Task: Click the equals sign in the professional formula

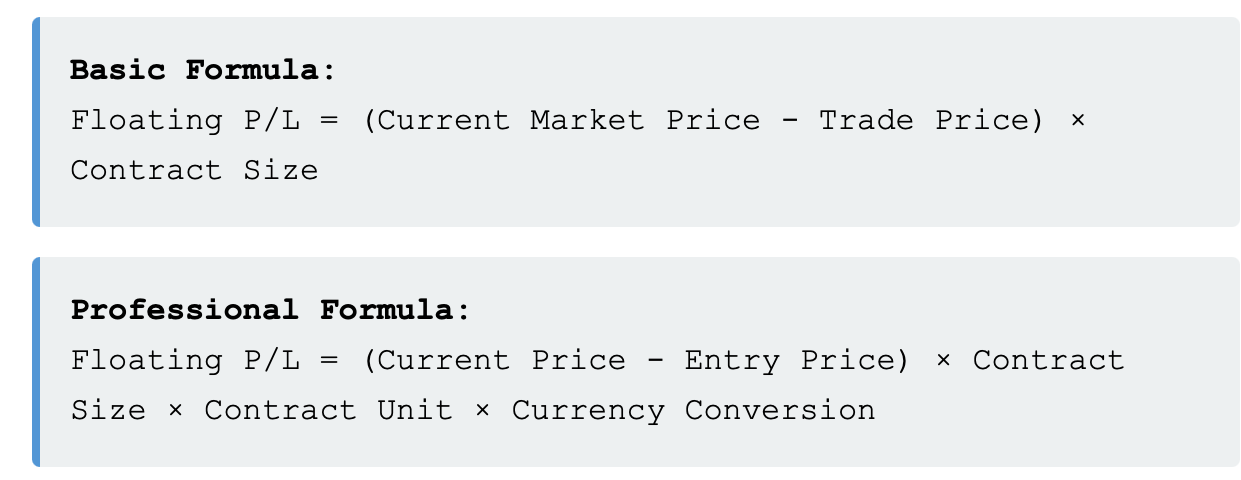Action: pos(329,360)
